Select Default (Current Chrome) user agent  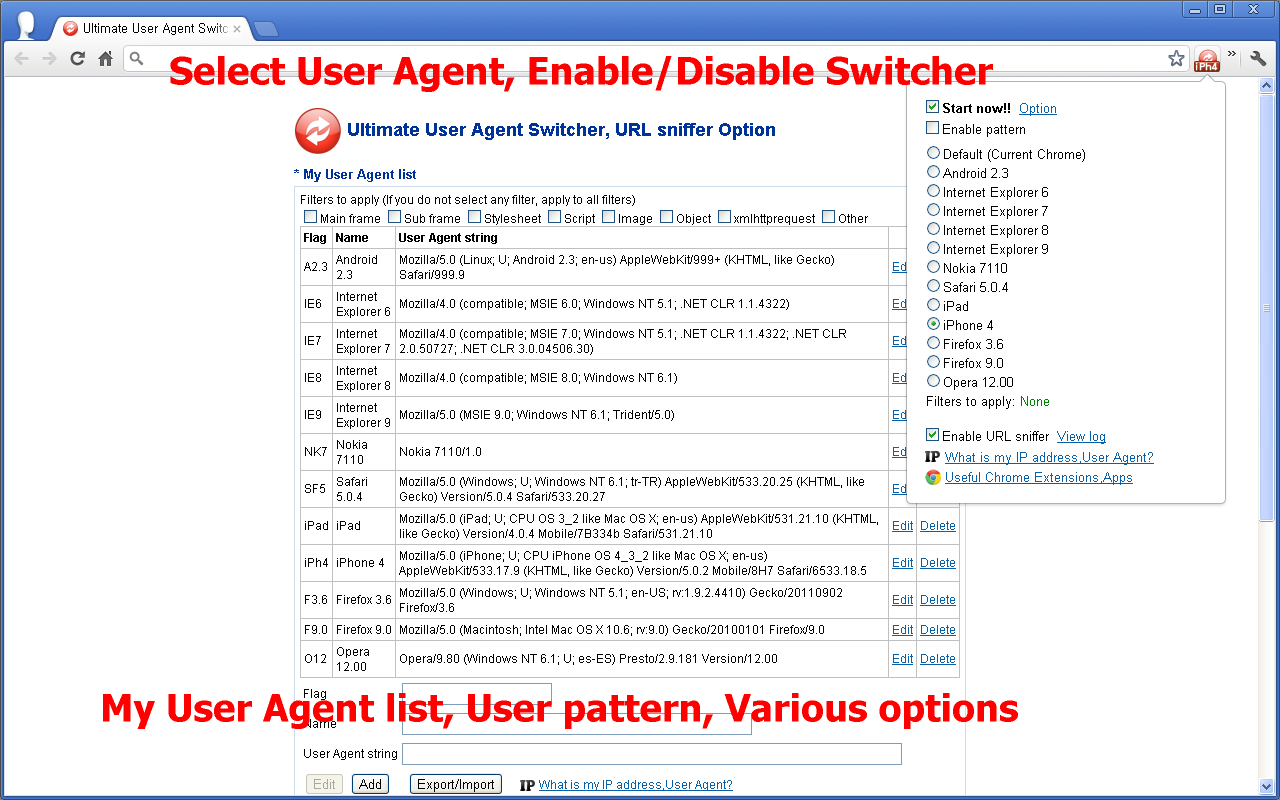coord(934,153)
